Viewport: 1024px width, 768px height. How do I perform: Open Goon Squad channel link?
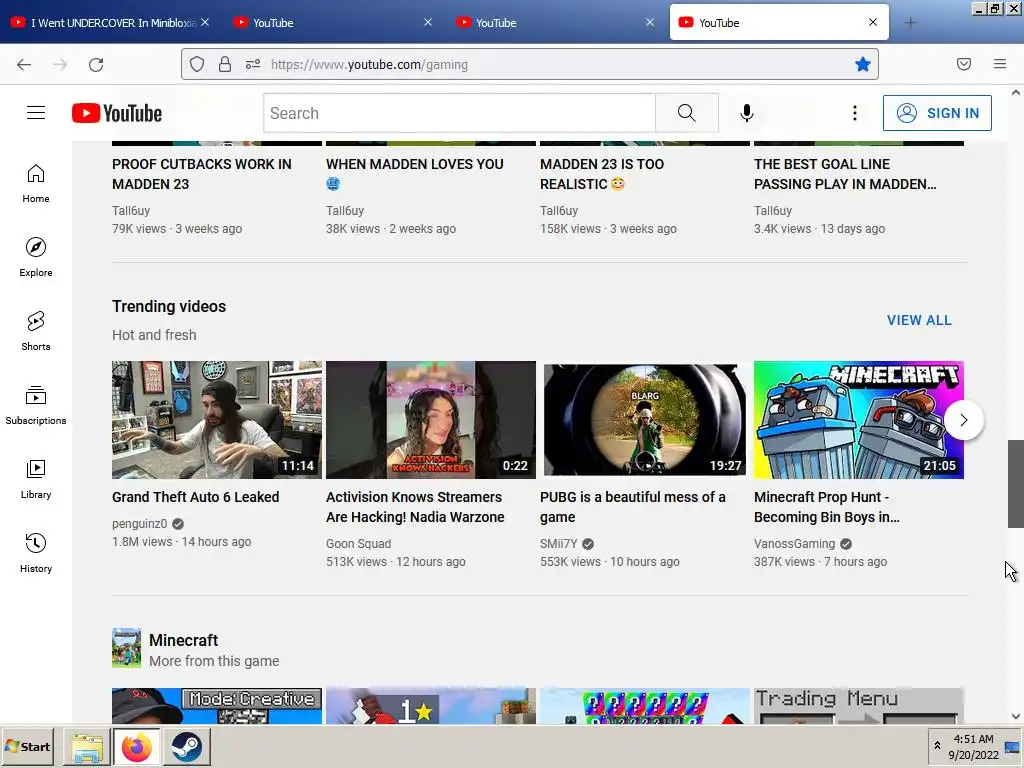click(x=359, y=544)
